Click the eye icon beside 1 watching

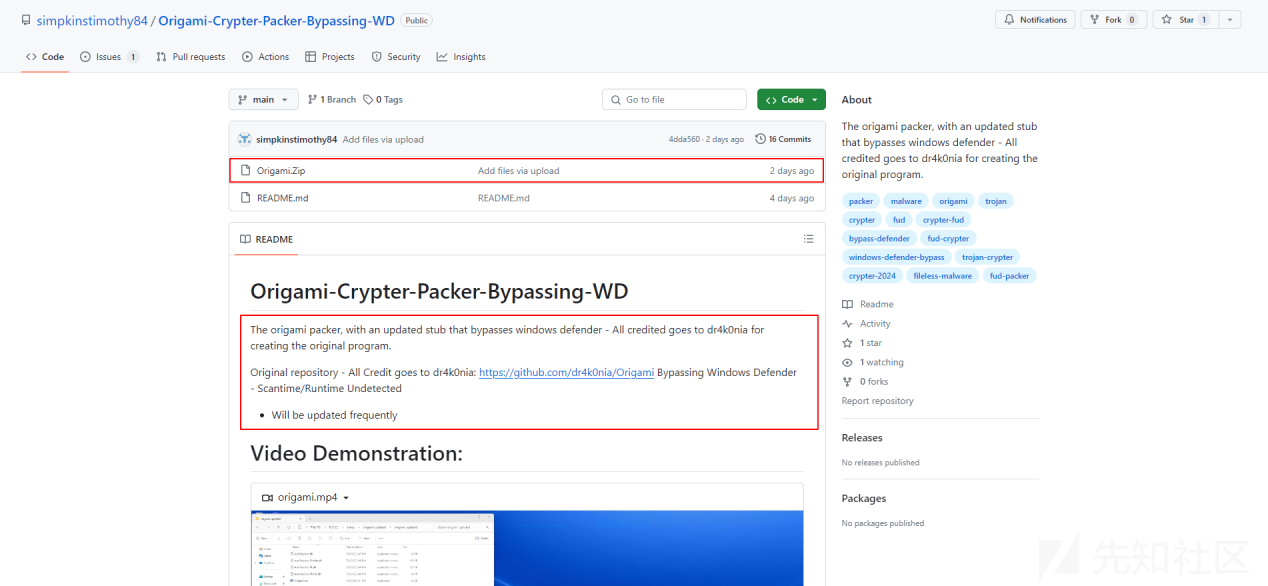[847, 362]
